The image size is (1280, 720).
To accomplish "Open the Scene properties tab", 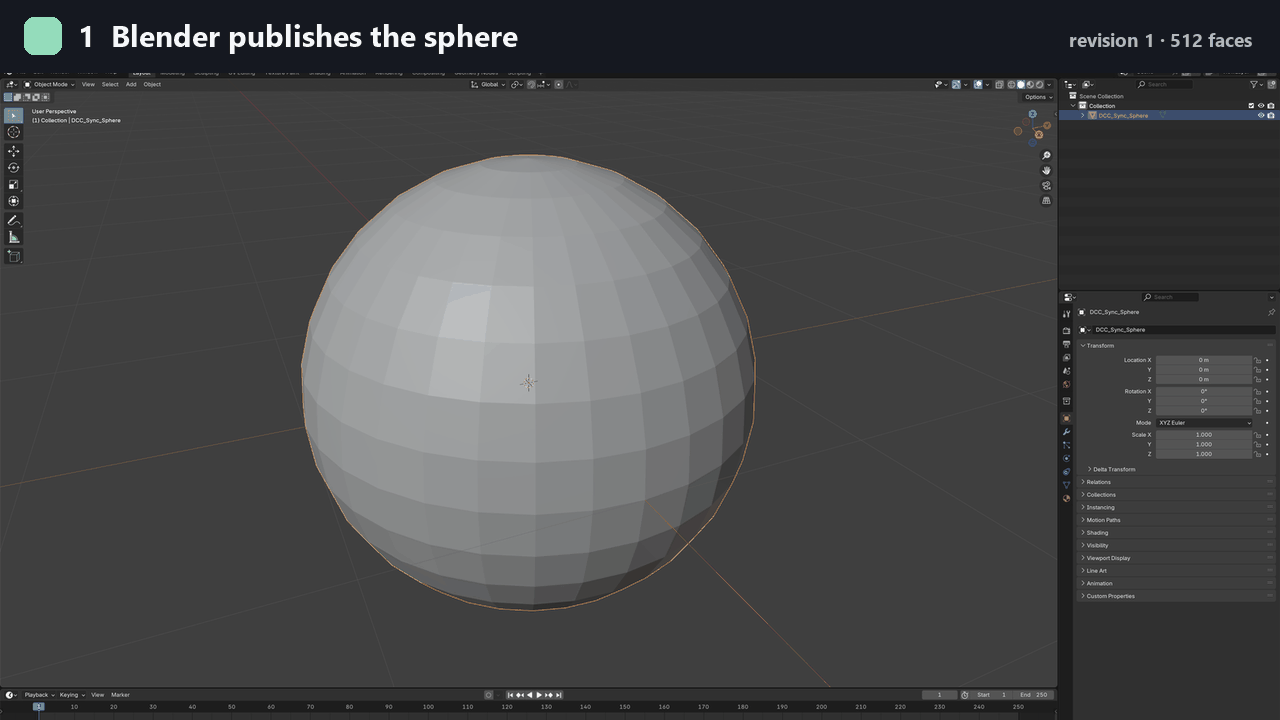I will coord(1067,371).
